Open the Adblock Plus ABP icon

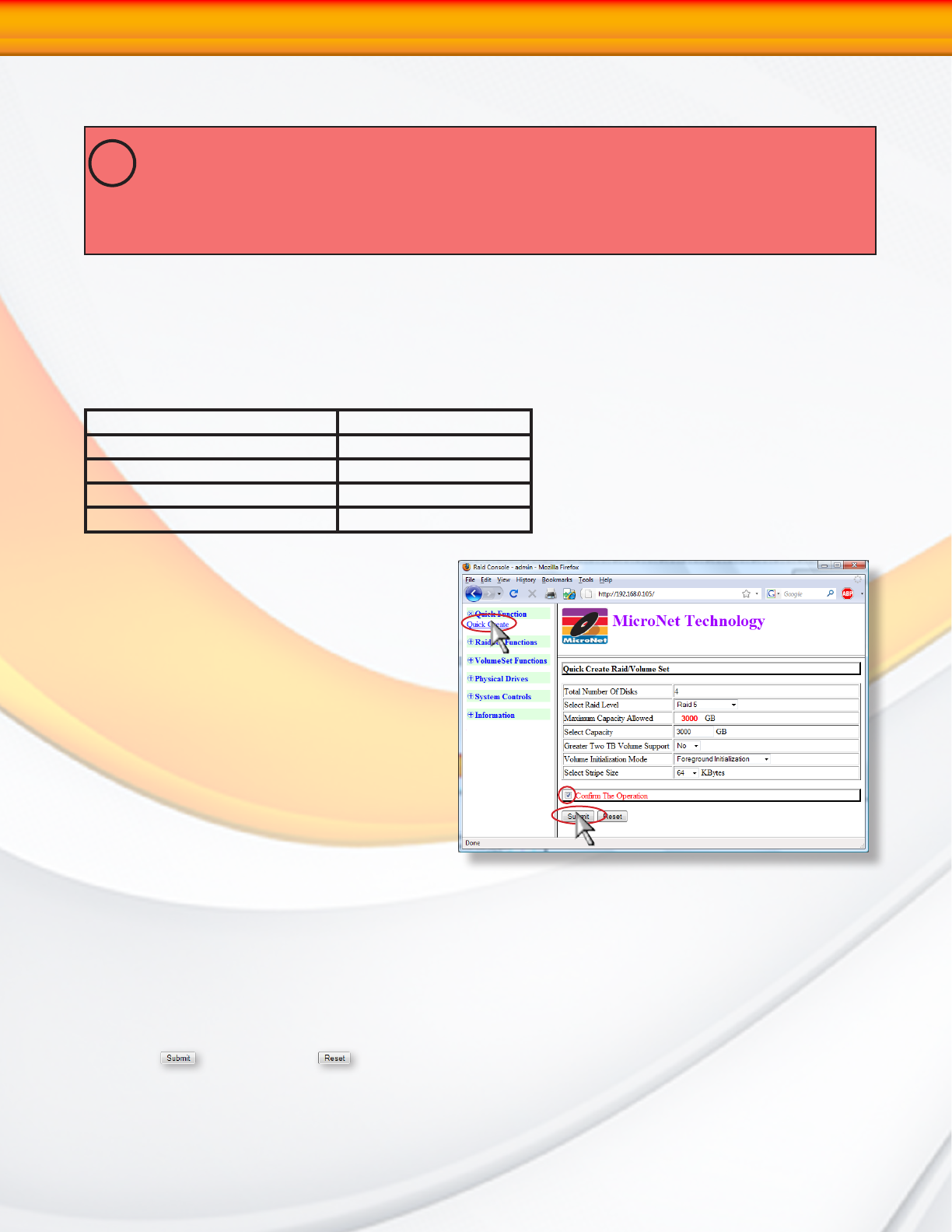(847, 593)
